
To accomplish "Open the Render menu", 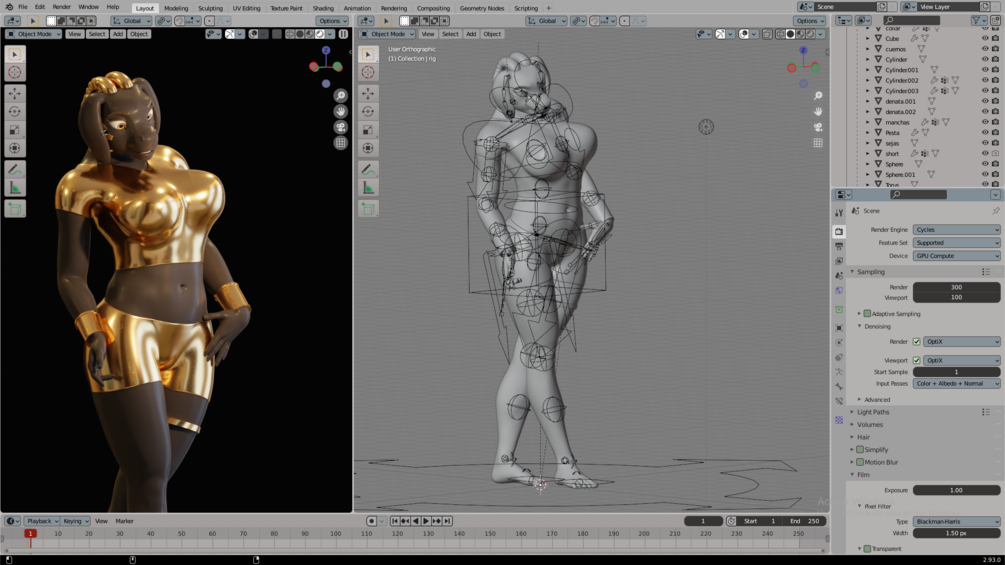I will click(62, 7).
